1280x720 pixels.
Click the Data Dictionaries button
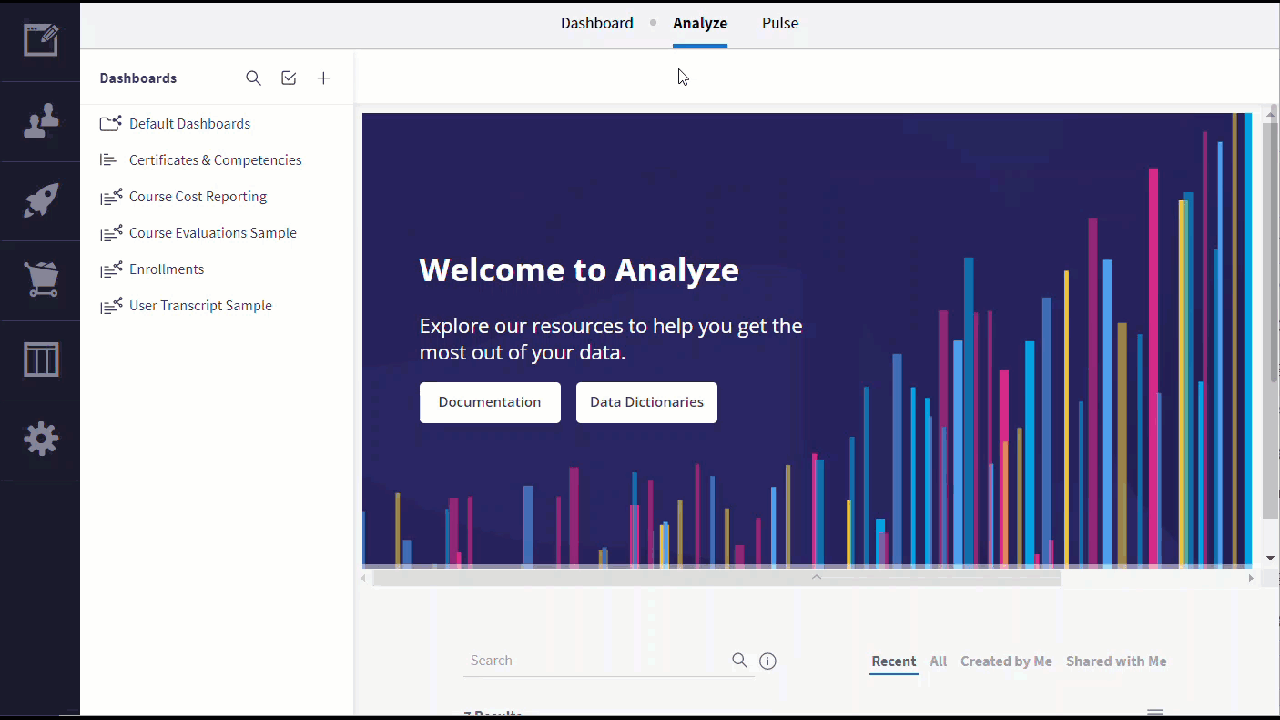point(646,402)
